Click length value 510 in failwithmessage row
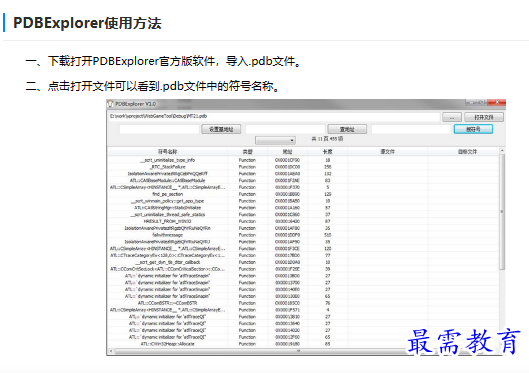The image size is (529, 373). pyautogui.click(x=327, y=235)
